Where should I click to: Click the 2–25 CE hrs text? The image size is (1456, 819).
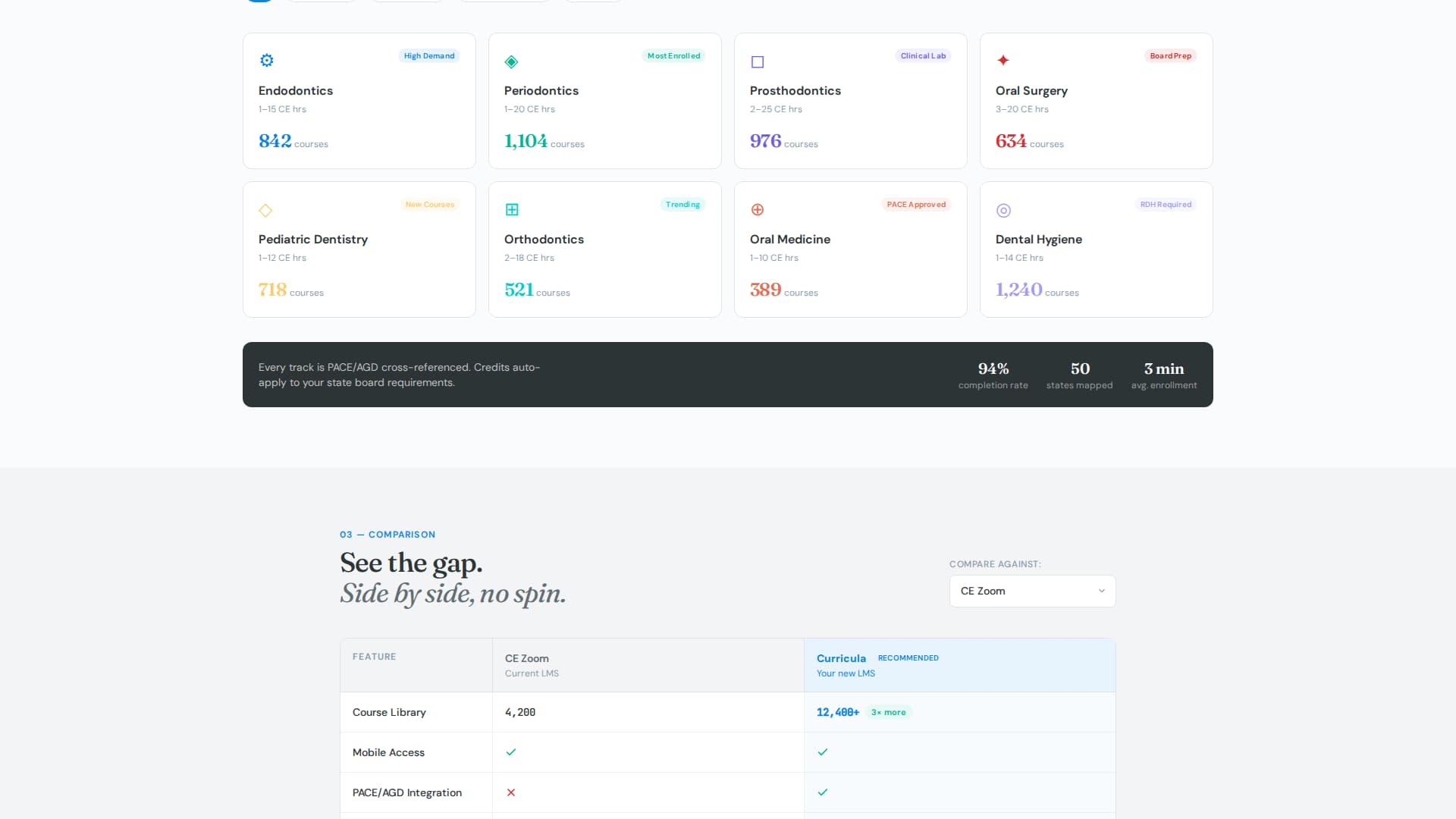(776, 109)
